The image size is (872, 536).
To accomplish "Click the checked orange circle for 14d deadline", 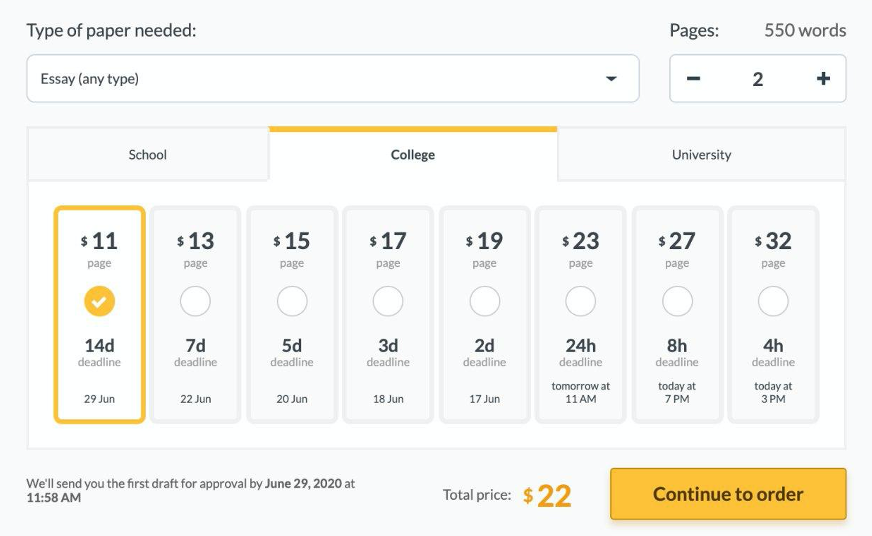I will tap(100, 300).
